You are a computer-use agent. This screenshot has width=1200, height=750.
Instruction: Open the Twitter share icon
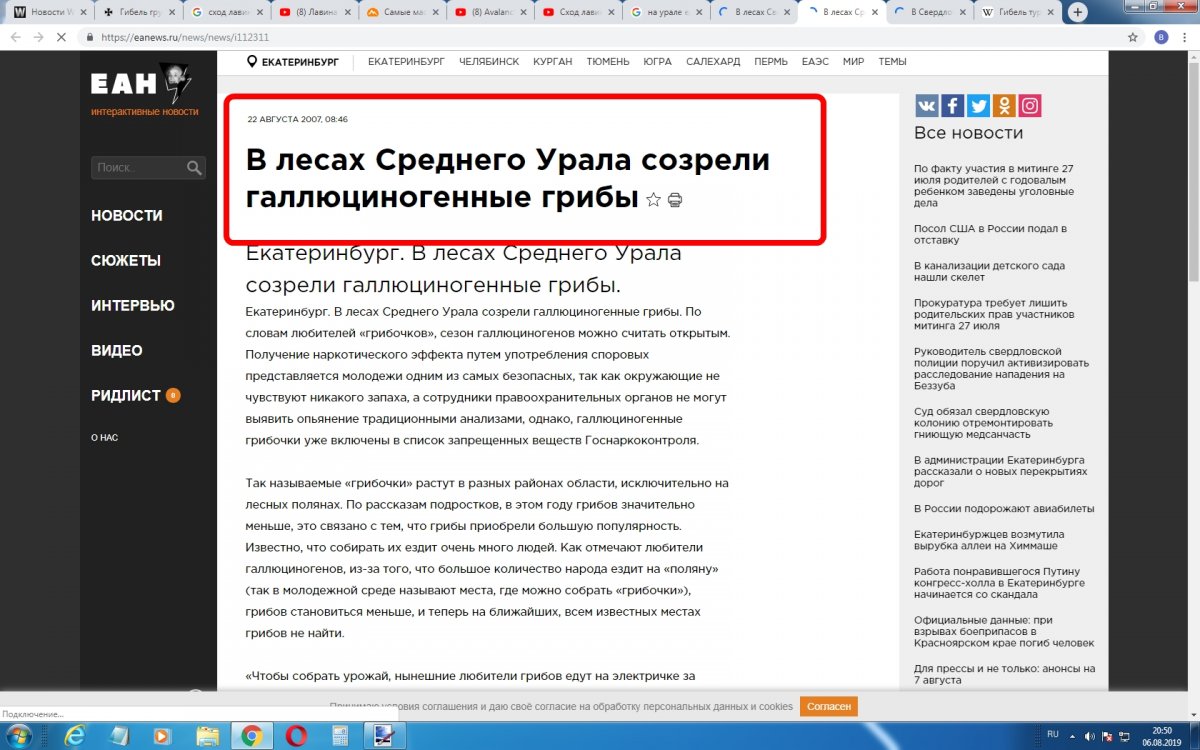(x=978, y=106)
